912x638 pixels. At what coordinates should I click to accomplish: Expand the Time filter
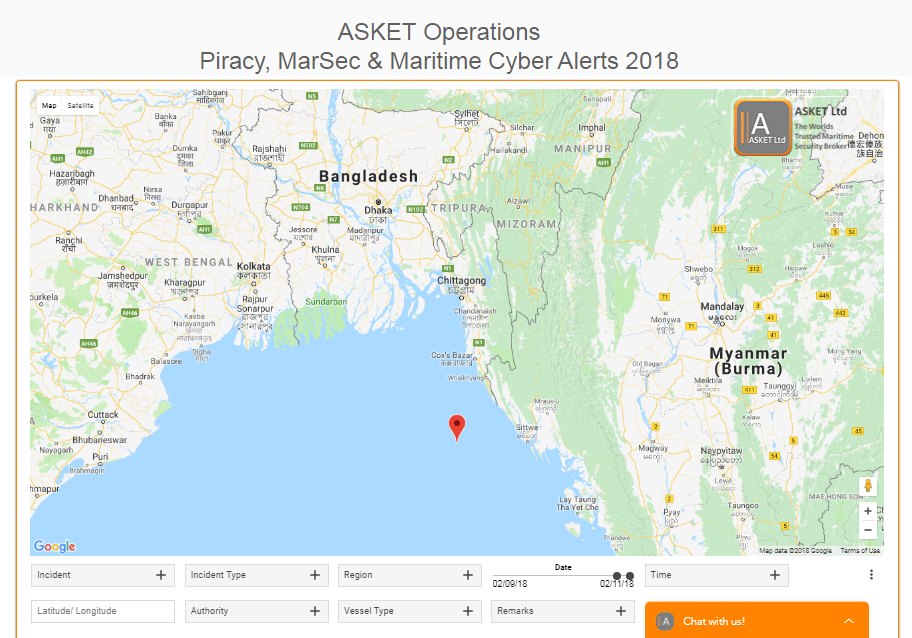(717, 575)
